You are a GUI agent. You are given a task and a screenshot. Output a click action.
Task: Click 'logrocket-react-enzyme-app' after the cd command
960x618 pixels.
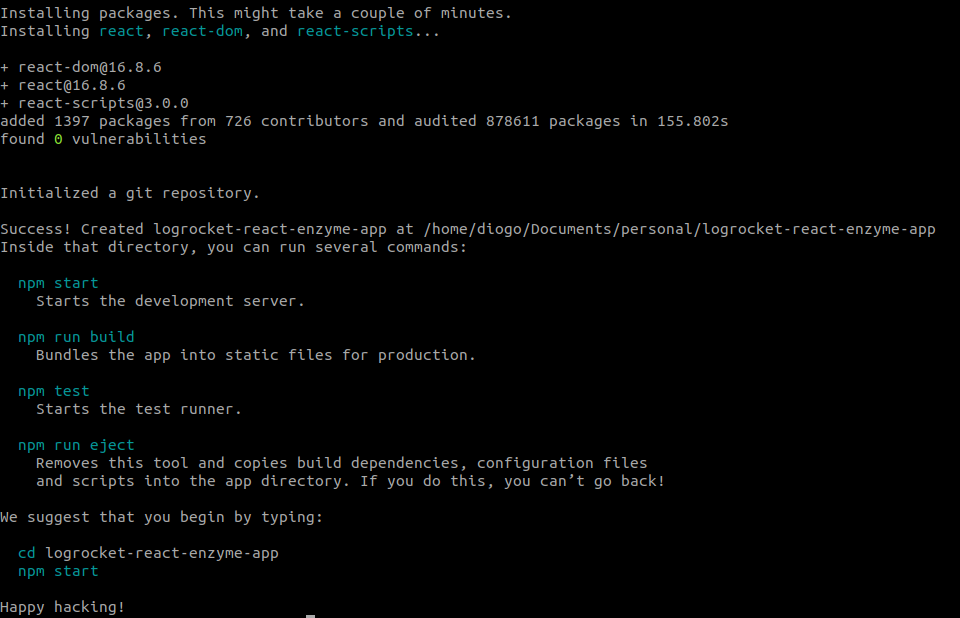[x=162, y=553]
